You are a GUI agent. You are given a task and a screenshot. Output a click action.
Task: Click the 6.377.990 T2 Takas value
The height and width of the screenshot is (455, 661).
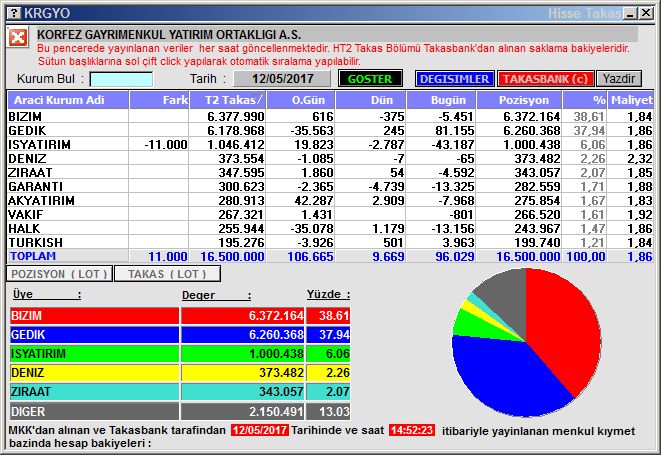coord(236,116)
